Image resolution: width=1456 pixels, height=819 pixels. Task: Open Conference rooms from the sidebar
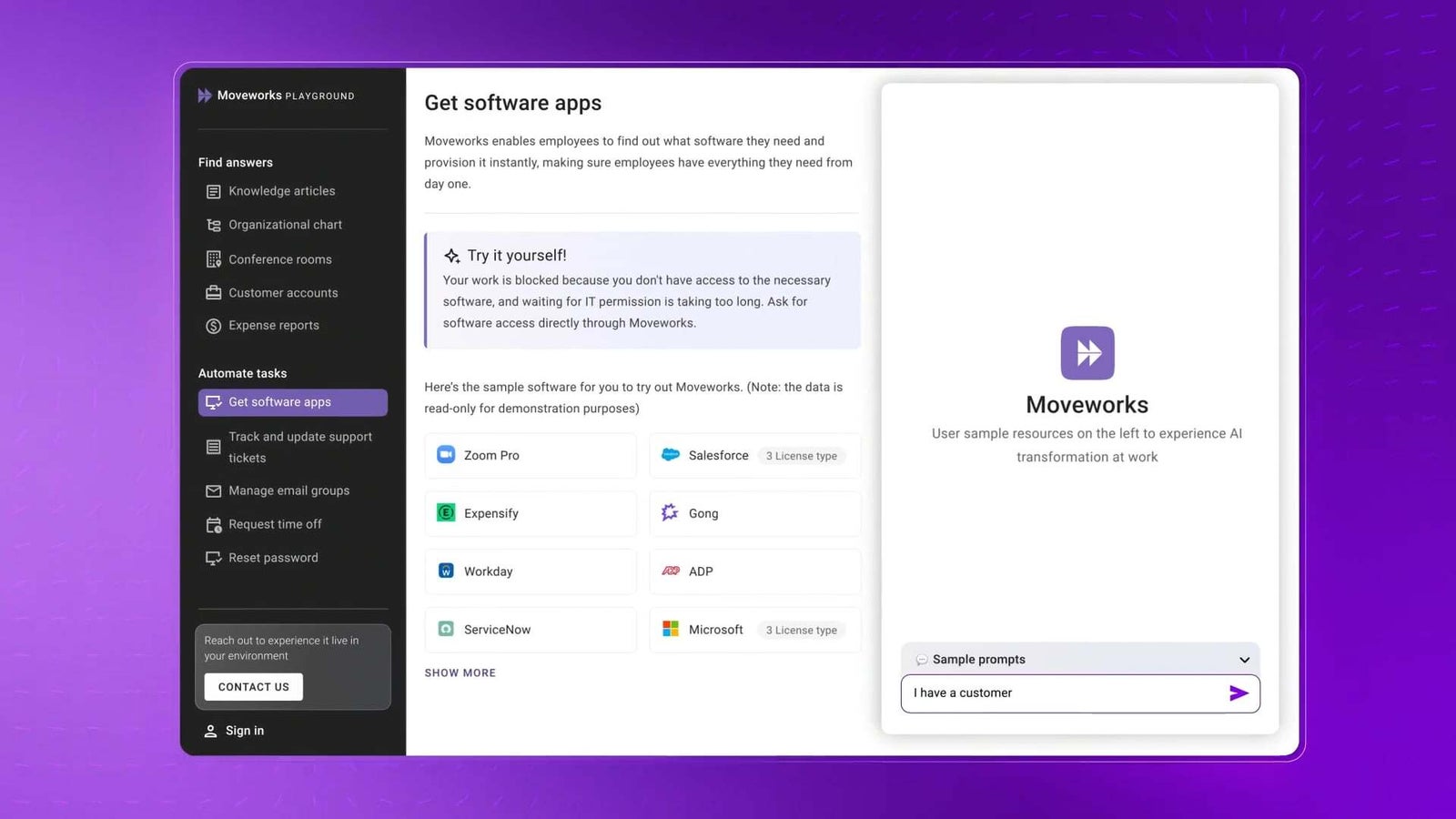click(212, 258)
